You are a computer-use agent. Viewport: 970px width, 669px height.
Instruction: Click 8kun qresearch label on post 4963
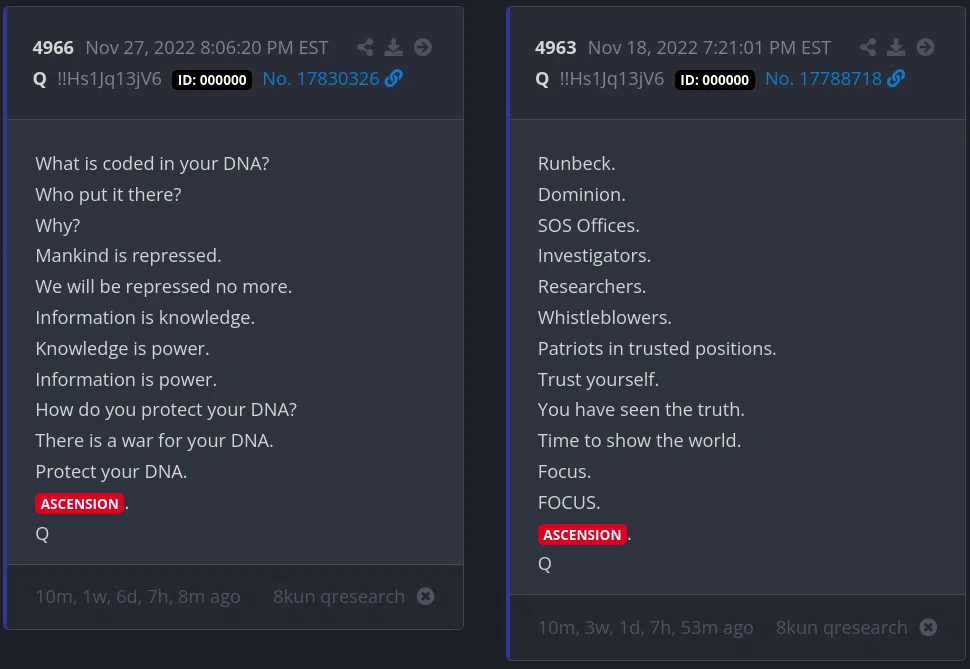(841, 628)
